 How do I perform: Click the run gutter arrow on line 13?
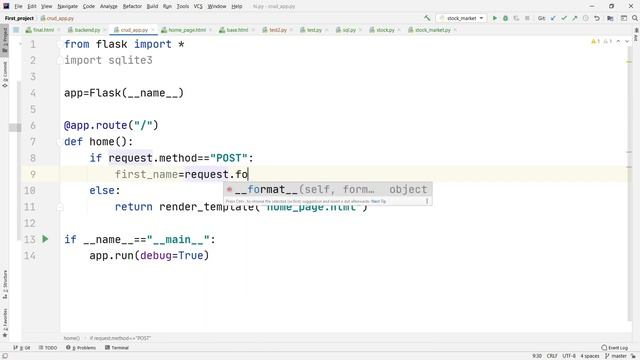pos(45,239)
